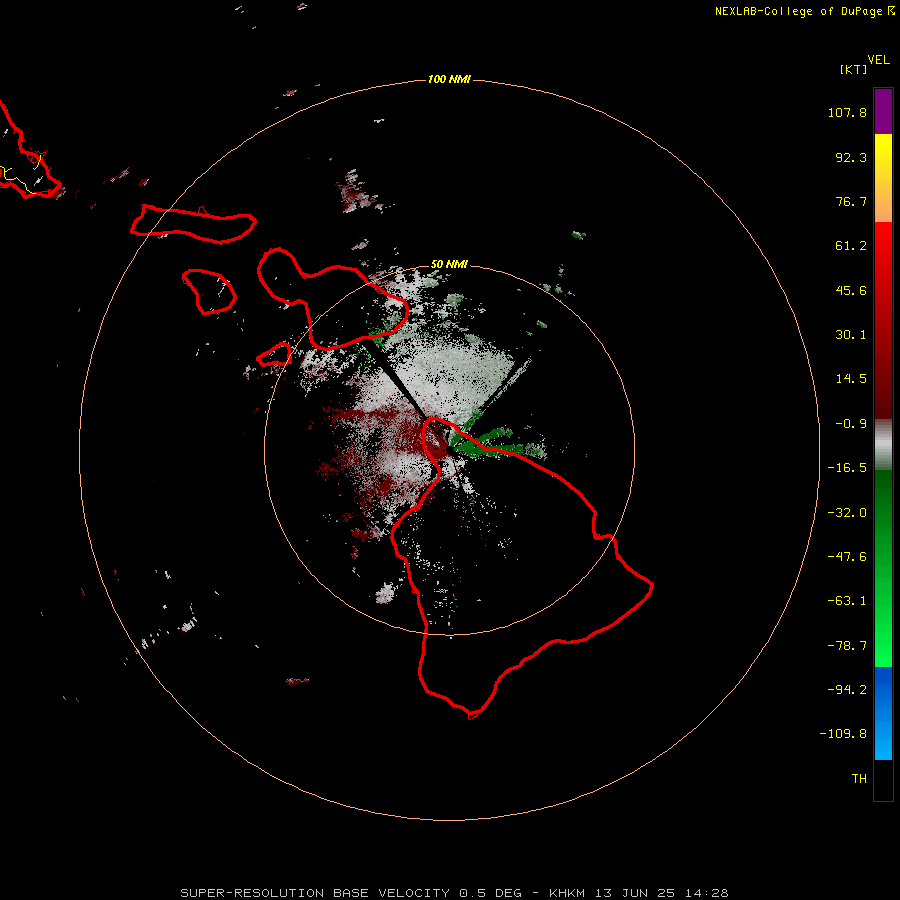Screen dimensions: 900x900
Task: Click the -0.9 velocity scale value
Action: pos(851,424)
